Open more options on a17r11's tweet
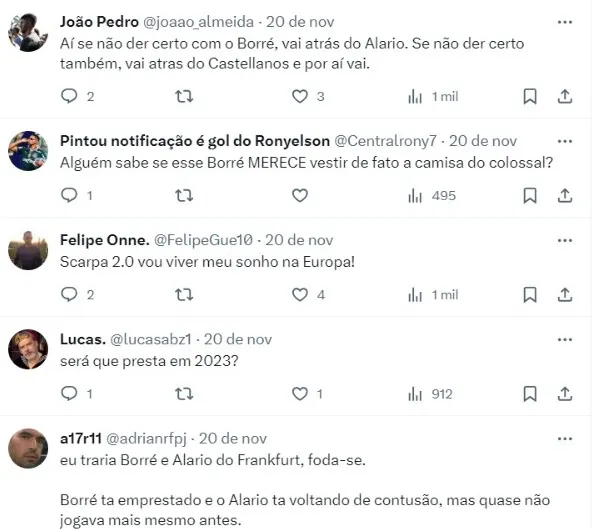The image size is (610, 529). [x=564, y=438]
